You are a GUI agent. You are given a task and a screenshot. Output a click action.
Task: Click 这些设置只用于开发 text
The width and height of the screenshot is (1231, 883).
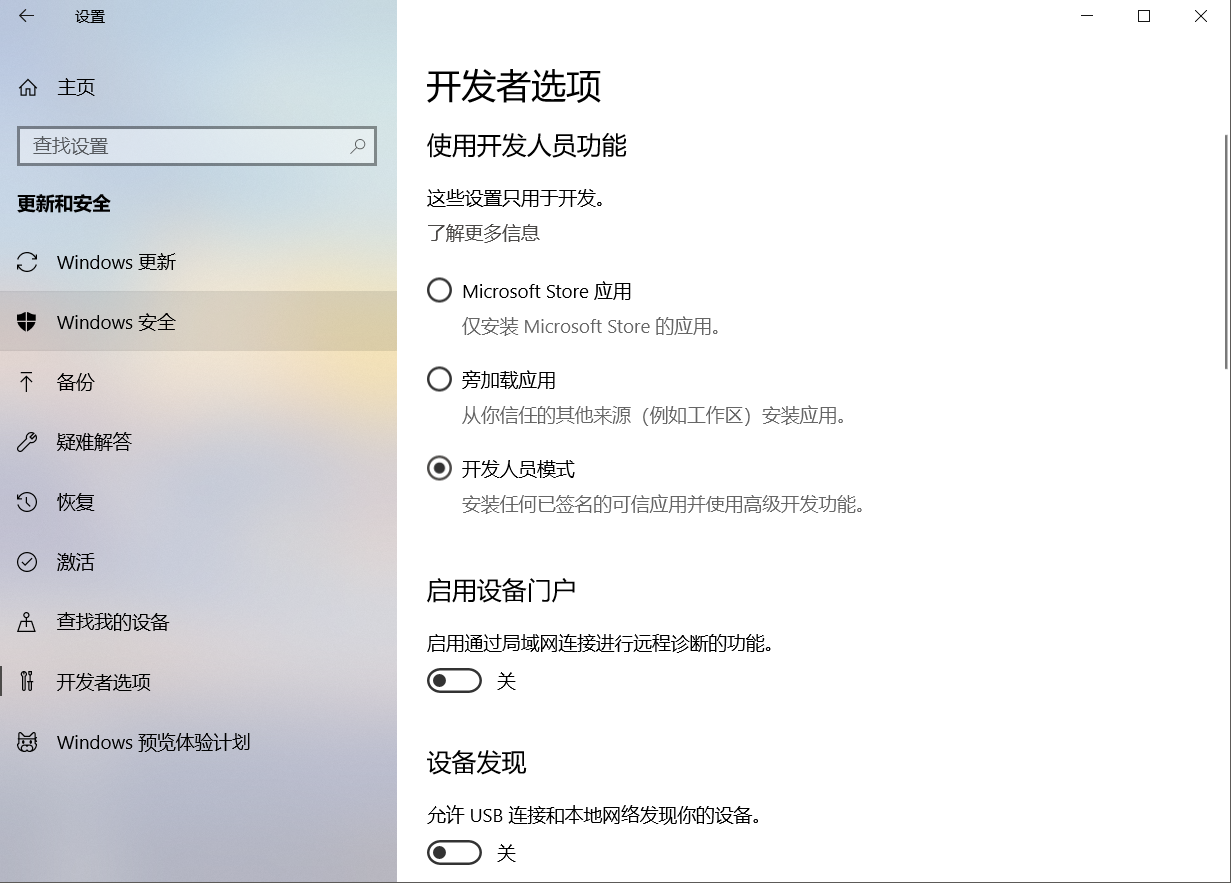tap(517, 198)
